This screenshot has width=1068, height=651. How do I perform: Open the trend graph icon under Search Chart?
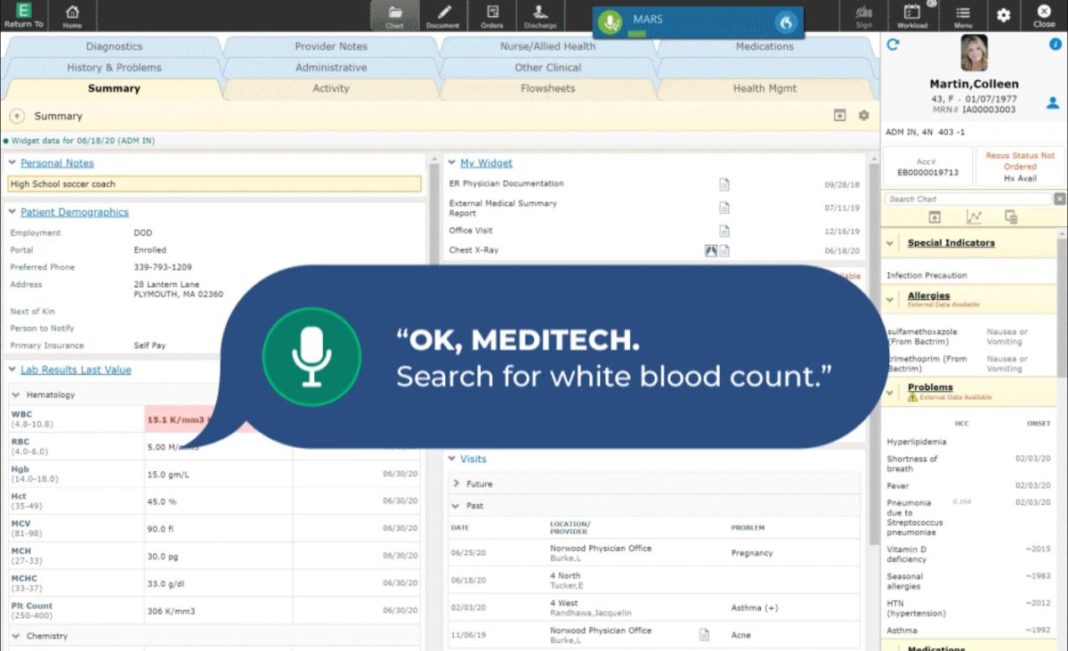point(973,217)
